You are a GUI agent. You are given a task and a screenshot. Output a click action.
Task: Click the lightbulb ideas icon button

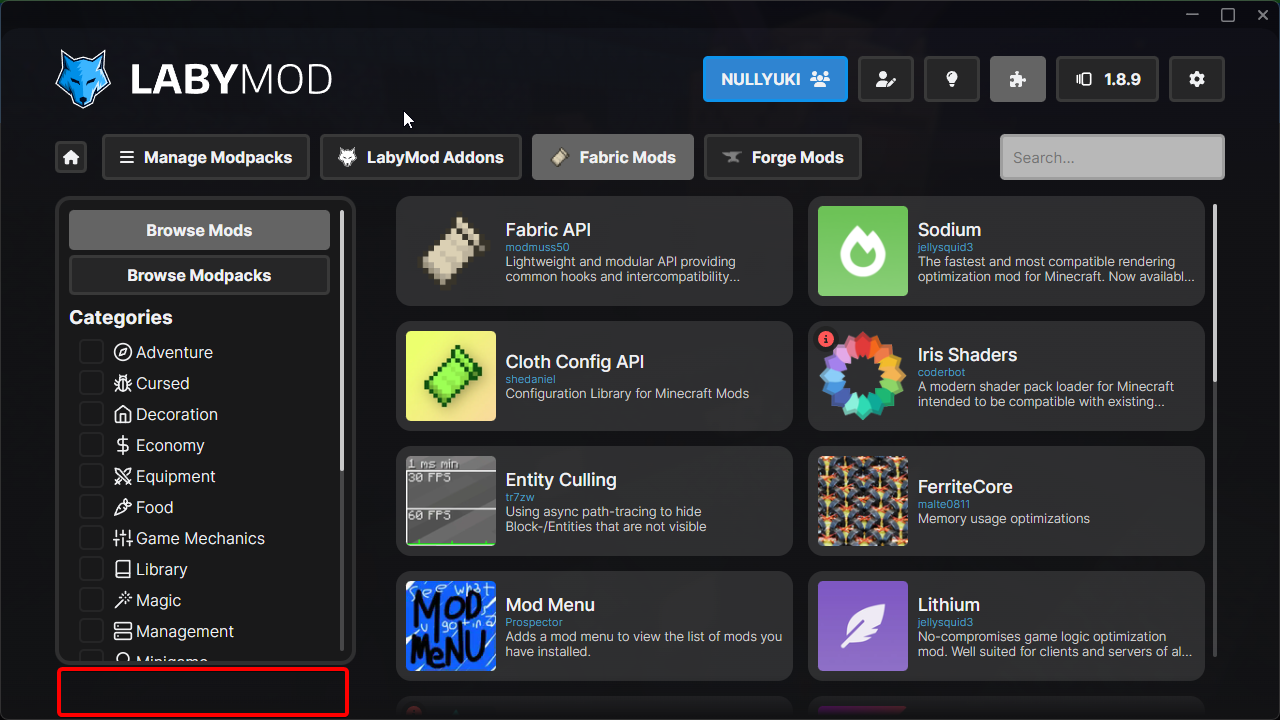tap(952, 79)
